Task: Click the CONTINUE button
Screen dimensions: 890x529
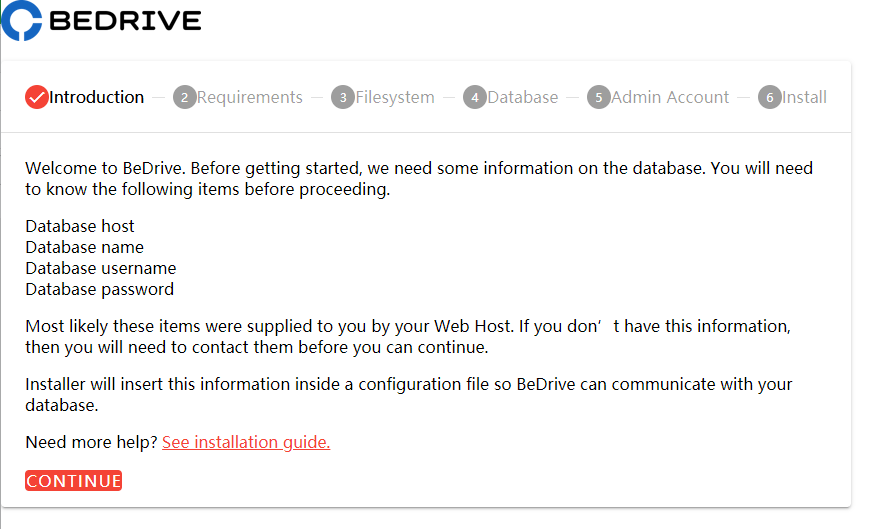Action: [73, 481]
